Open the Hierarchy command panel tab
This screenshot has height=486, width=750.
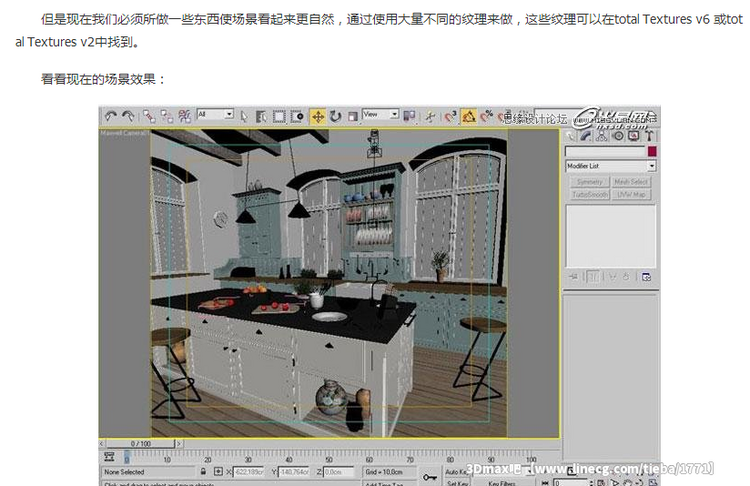tap(600, 135)
